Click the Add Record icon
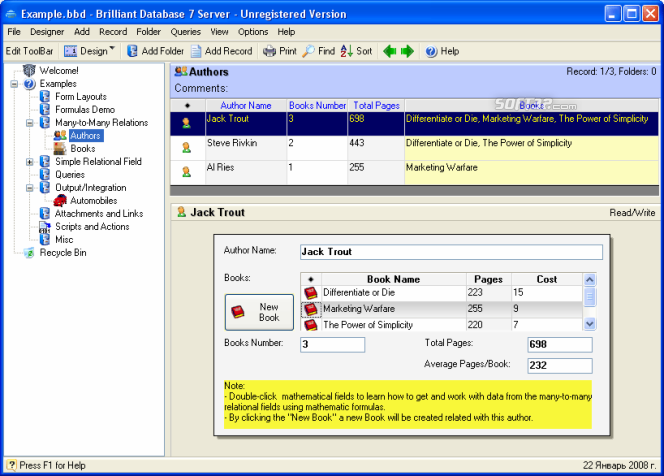 point(196,51)
